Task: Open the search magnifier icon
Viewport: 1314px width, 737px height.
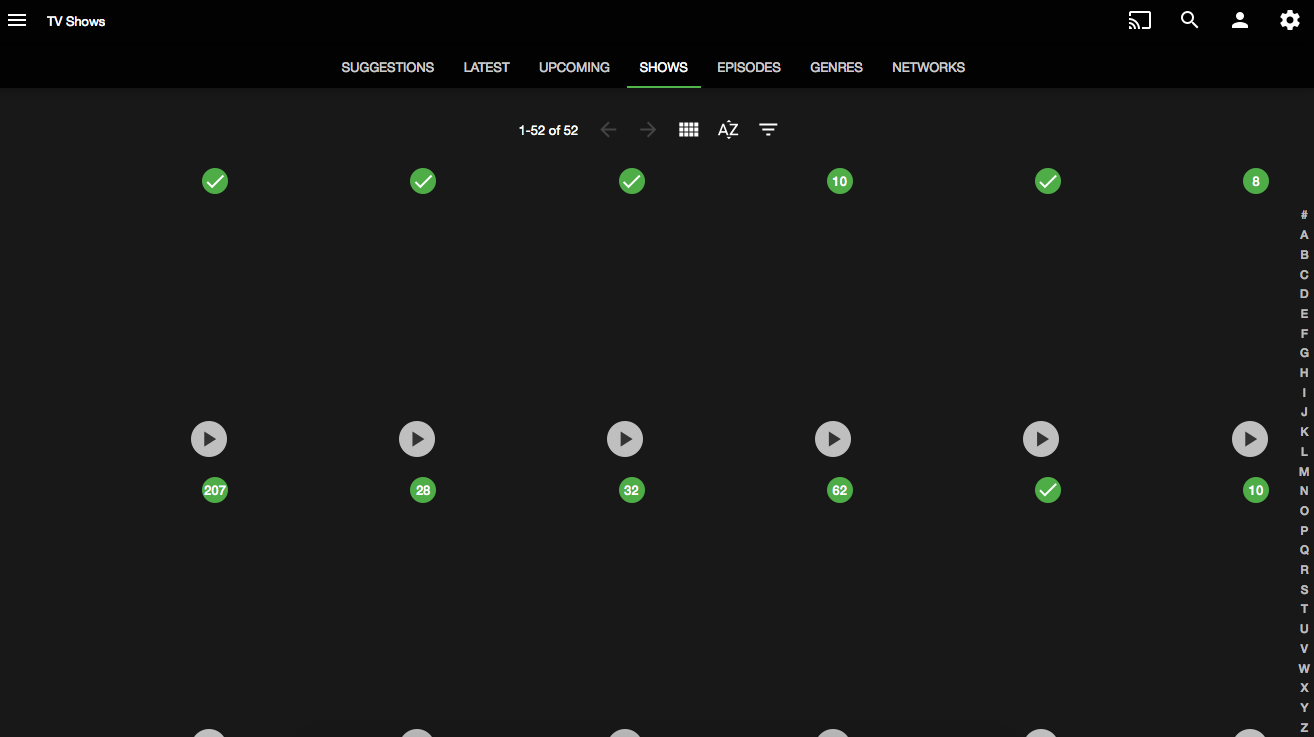Action: point(1189,20)
